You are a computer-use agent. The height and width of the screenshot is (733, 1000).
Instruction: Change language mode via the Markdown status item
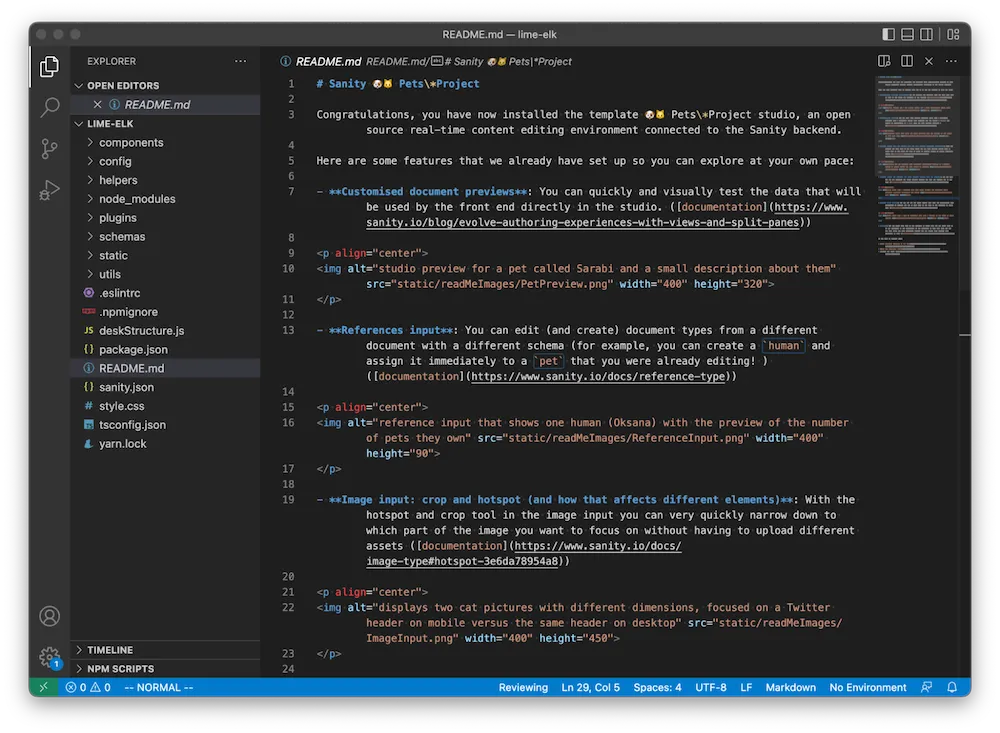(790, 687)
